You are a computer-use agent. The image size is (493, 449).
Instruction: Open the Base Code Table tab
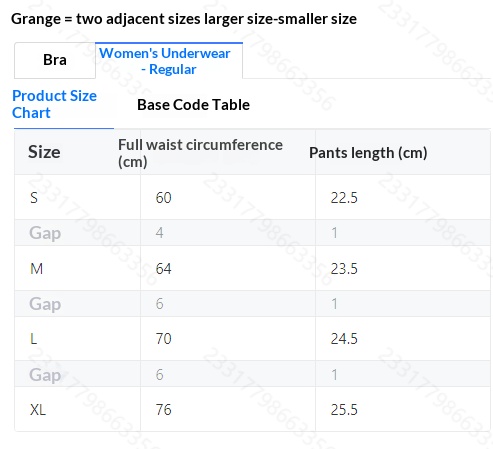pos(193,105)
